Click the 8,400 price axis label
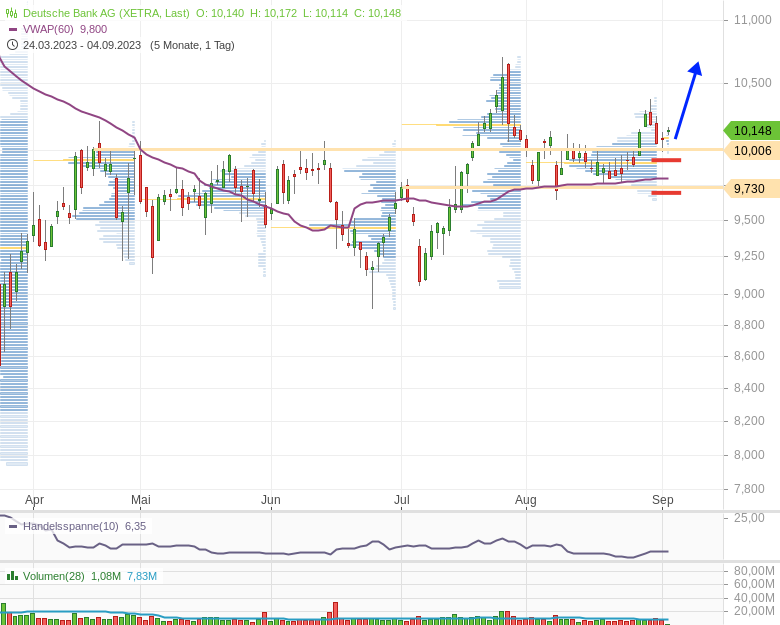Image resolution: width=780 pixels, height=625 pixels. point(749,388)
